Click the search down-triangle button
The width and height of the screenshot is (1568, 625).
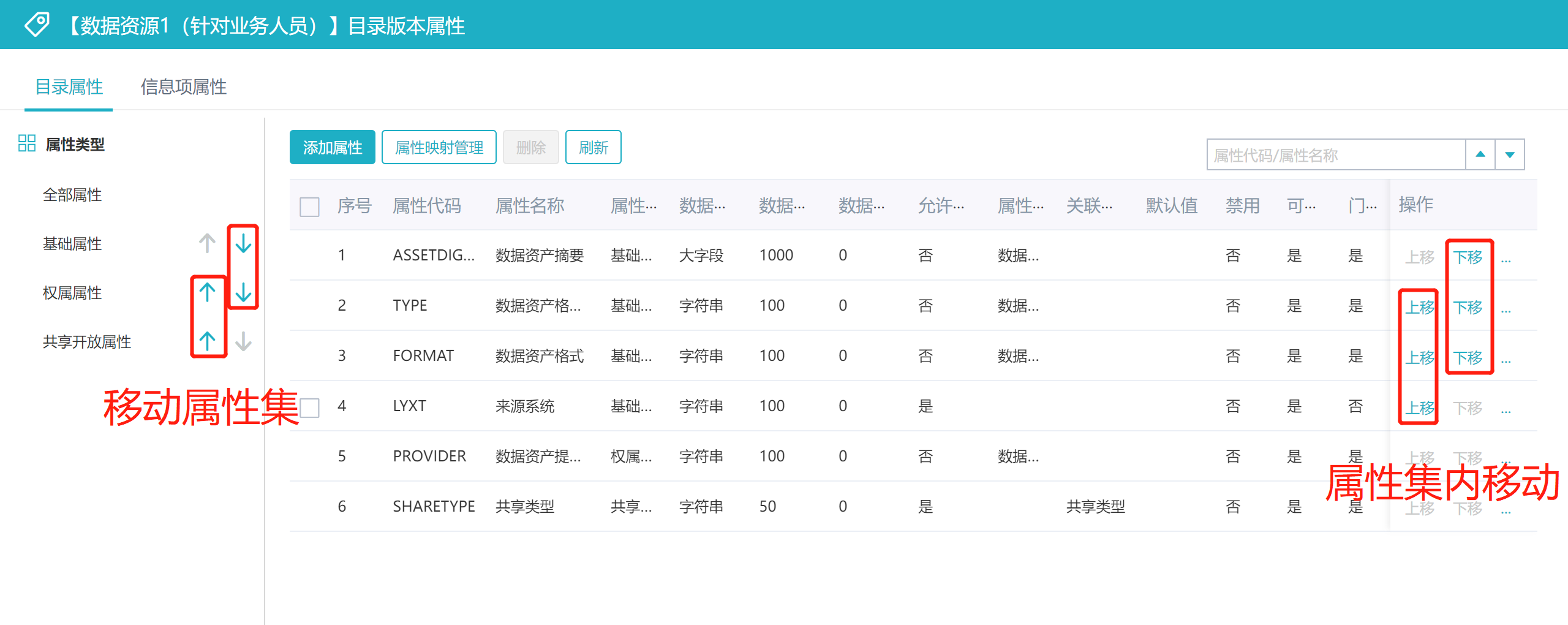[1510, 154]
